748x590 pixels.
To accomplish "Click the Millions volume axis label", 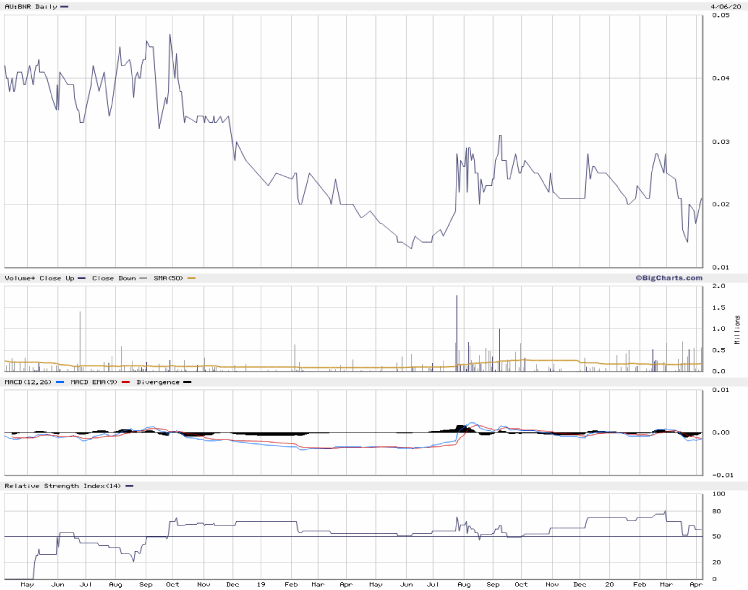I will [x=738, y=330].
